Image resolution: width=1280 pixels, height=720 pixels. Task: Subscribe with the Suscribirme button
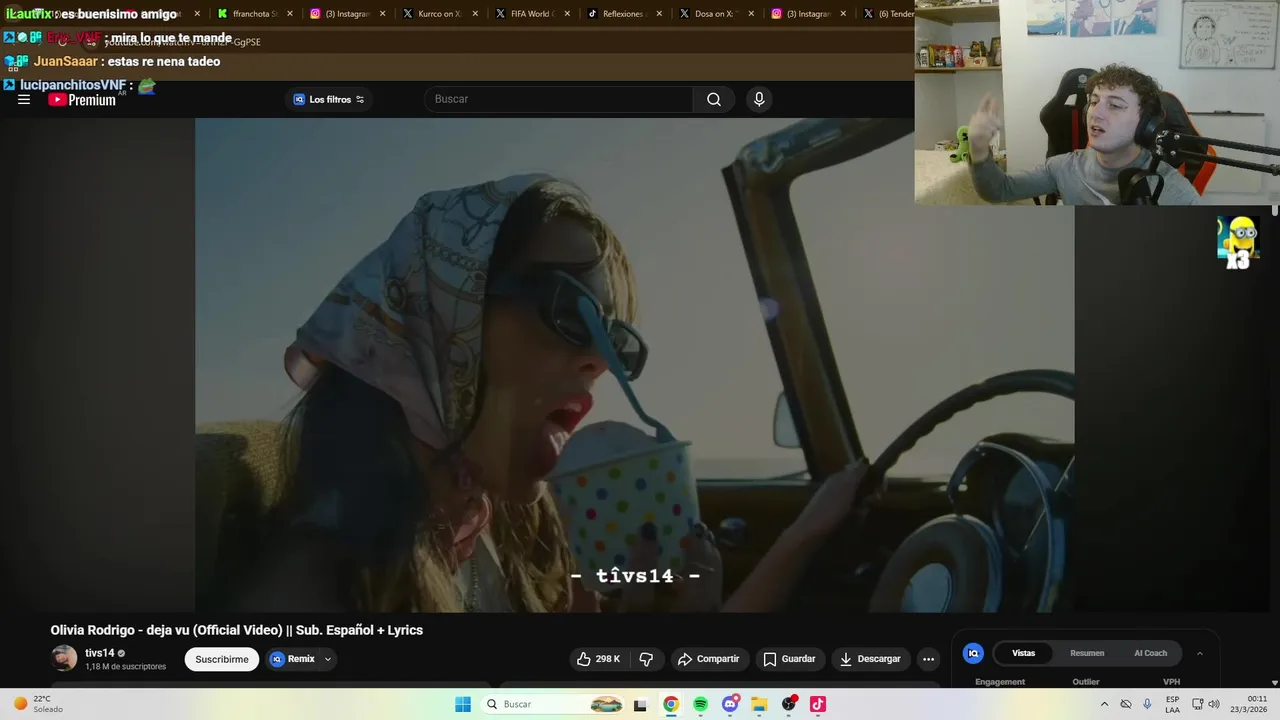(x=222, y=659)
